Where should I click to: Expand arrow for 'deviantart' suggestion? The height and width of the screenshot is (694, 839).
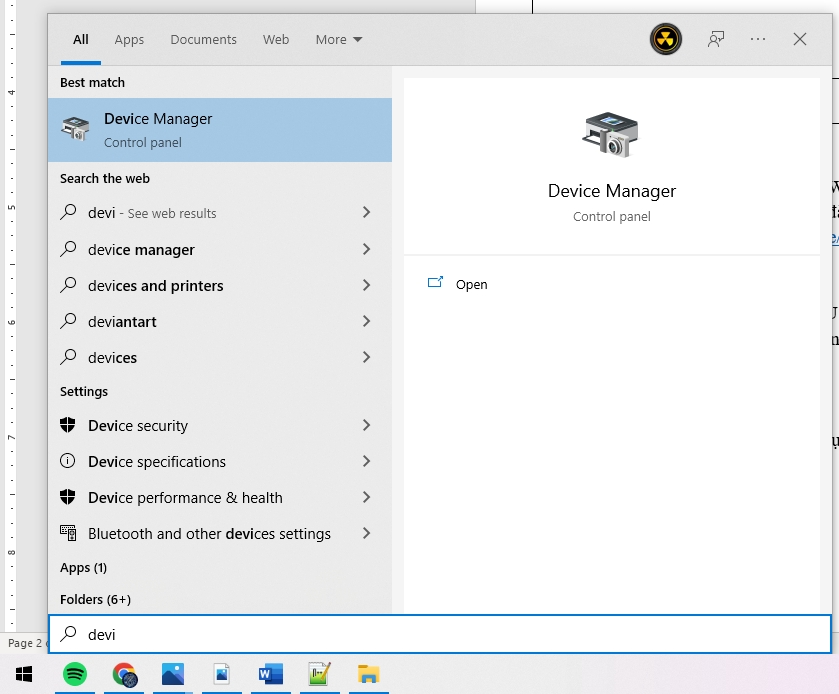(x=366, y=321)
